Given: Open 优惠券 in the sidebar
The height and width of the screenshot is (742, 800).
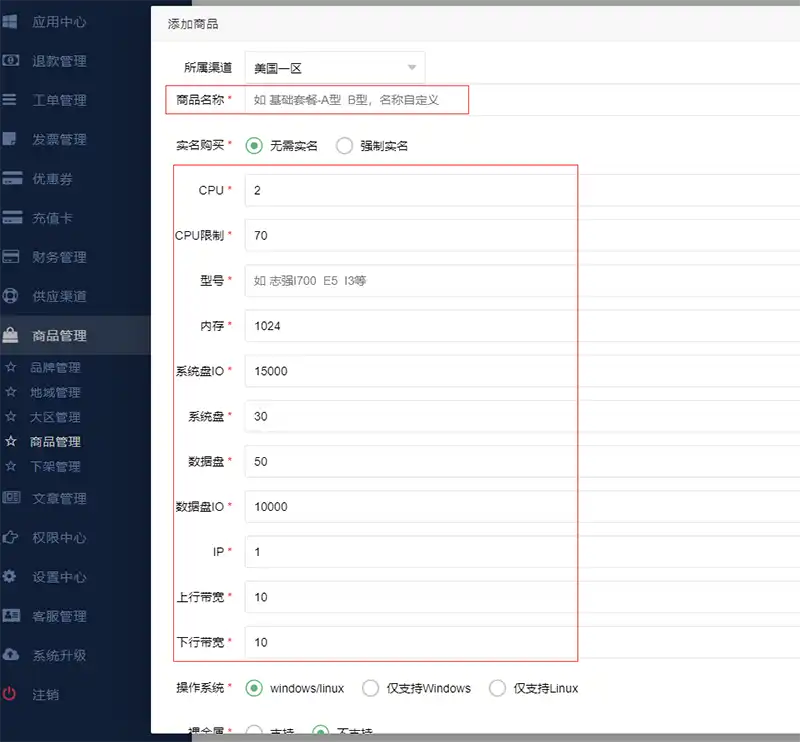Looking at the screenshot, I should click(53, 179).
